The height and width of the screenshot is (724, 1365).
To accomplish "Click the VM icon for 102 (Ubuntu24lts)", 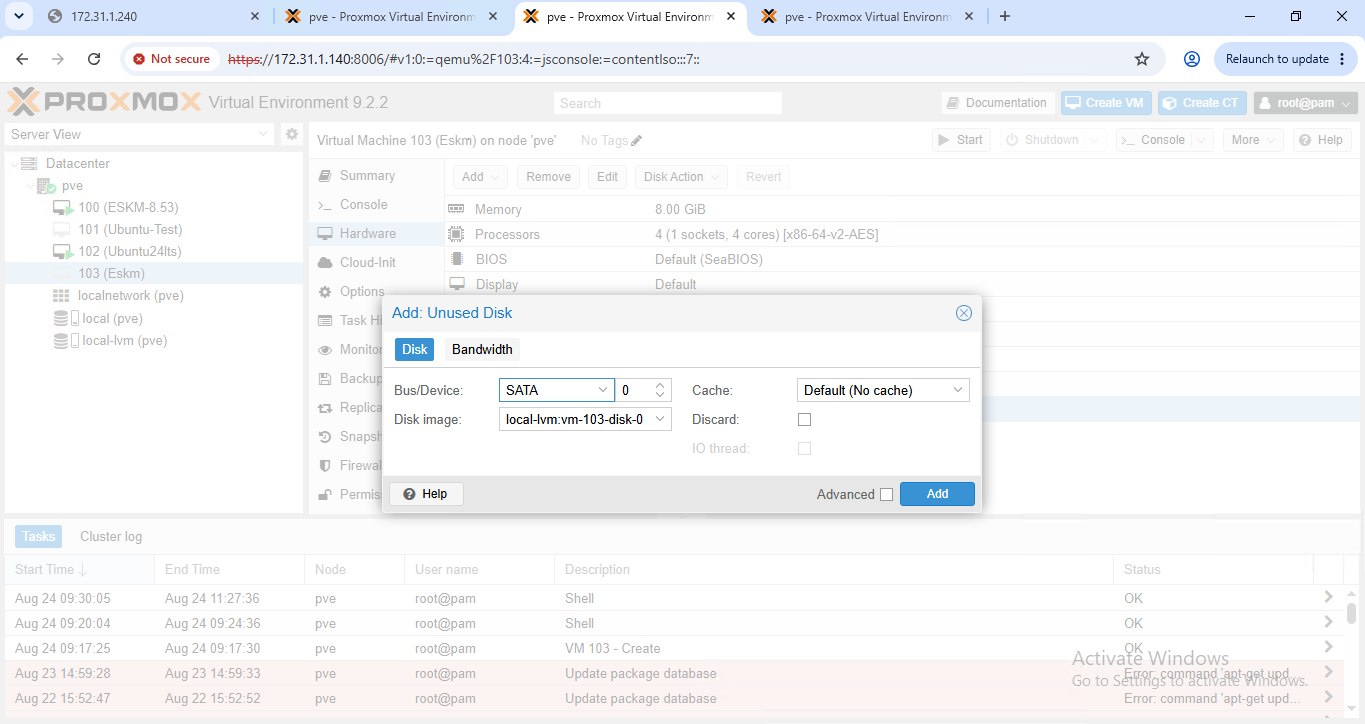I will click(63, 252).
